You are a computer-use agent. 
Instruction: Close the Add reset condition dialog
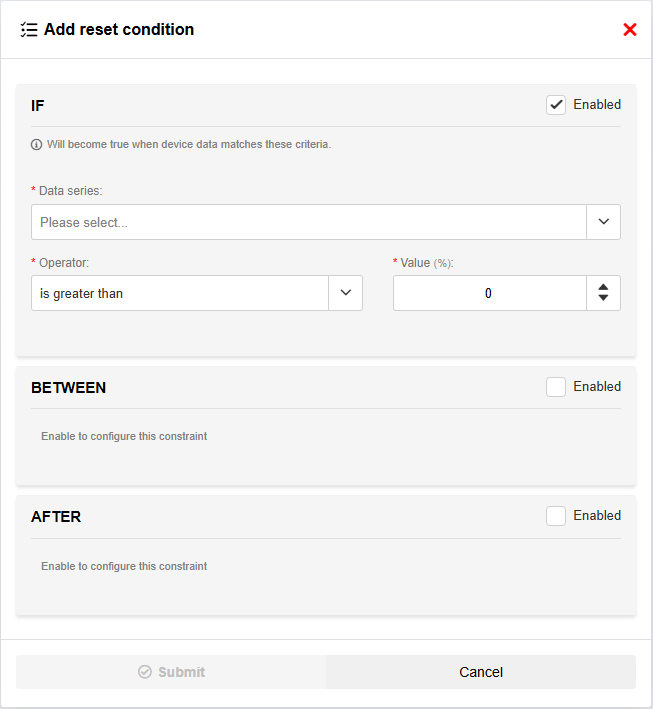point(630,30)
